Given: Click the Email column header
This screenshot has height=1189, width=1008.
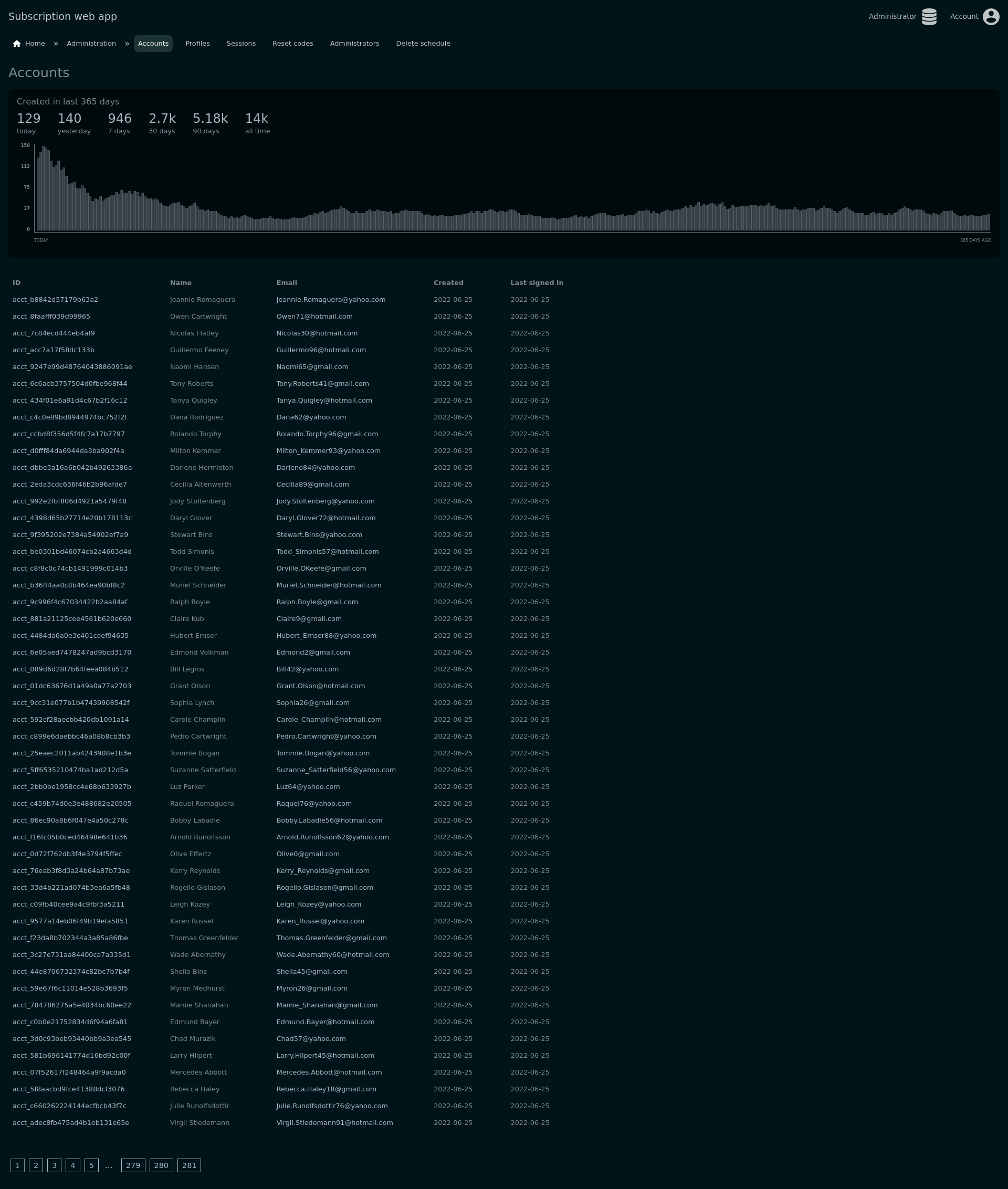Looking at the screenshot, I should [286, 283].
